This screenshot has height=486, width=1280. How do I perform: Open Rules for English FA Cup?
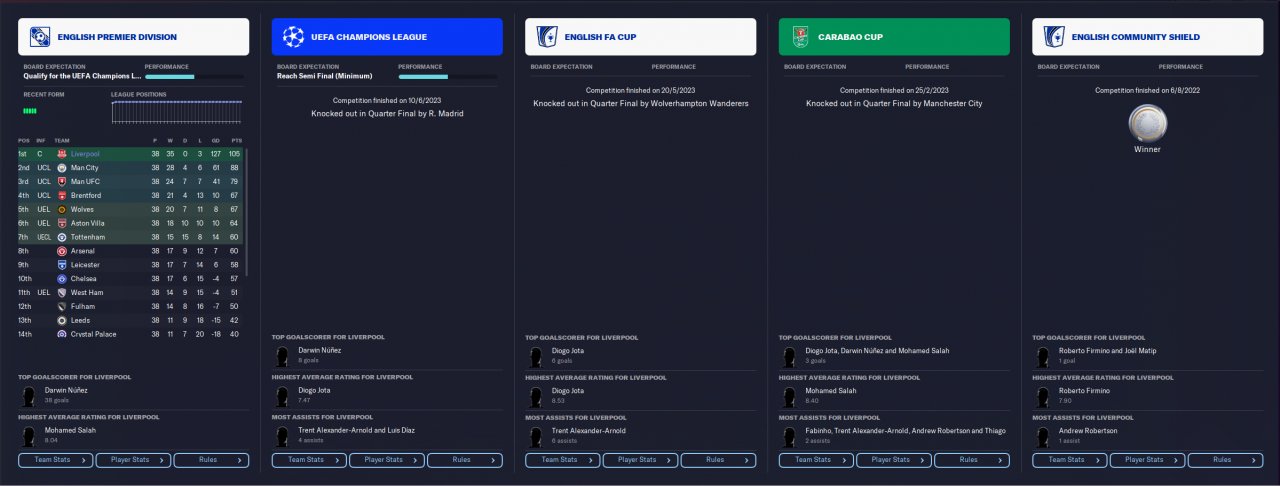pos(718,460)
